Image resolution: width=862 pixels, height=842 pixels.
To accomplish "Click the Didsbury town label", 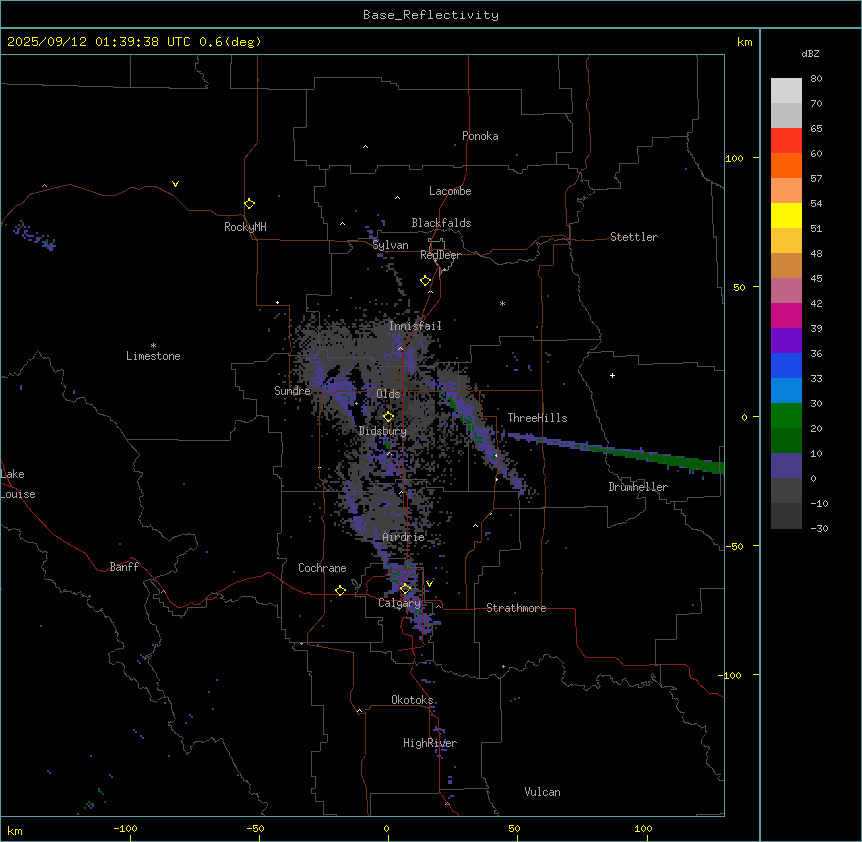I will 383,431.
